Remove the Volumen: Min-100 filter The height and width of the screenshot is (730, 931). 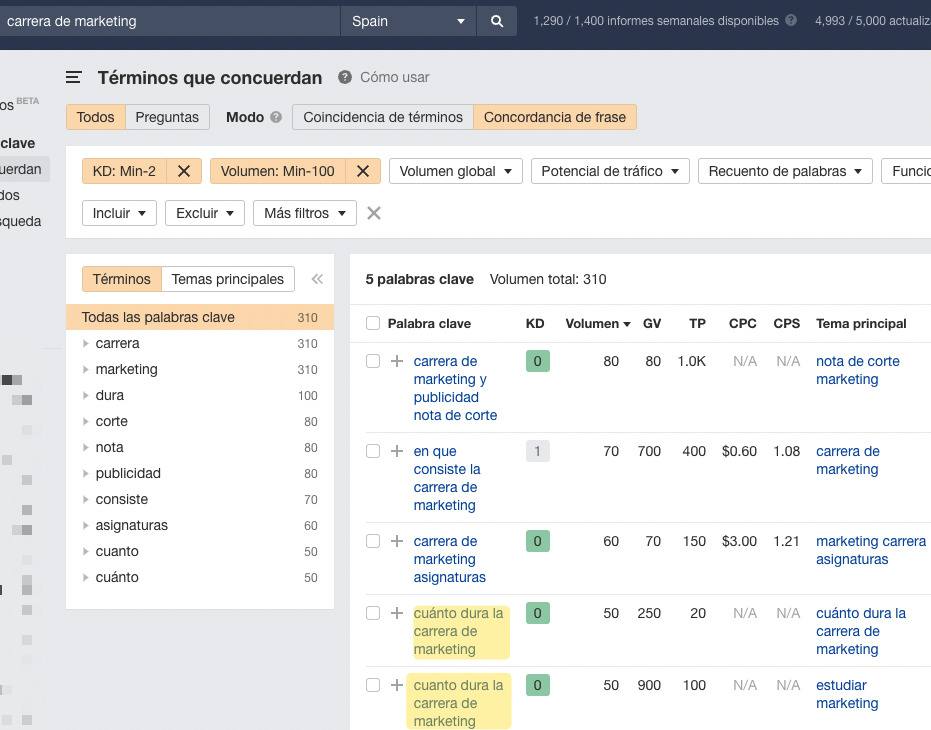[x=363, y=171]
